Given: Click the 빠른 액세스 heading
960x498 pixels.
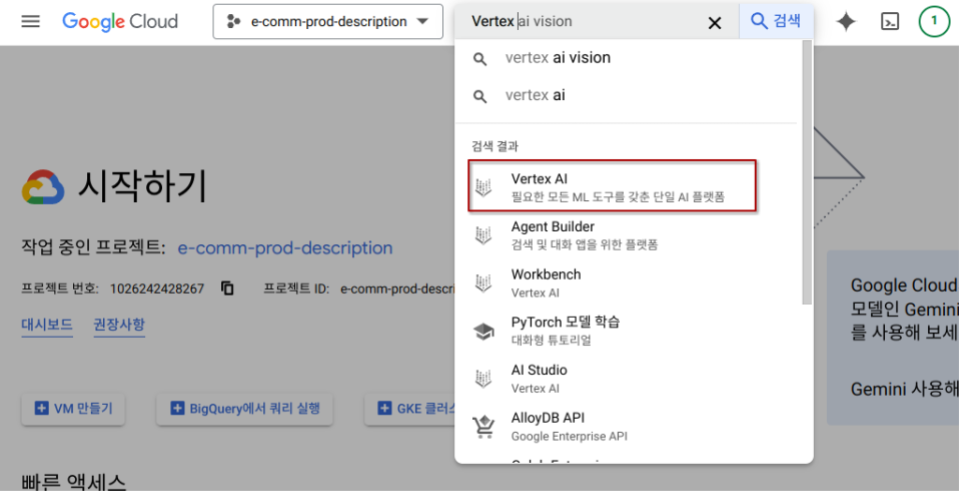Looking at the screenshot, I should pyautogui.click(x=73, y=482).
